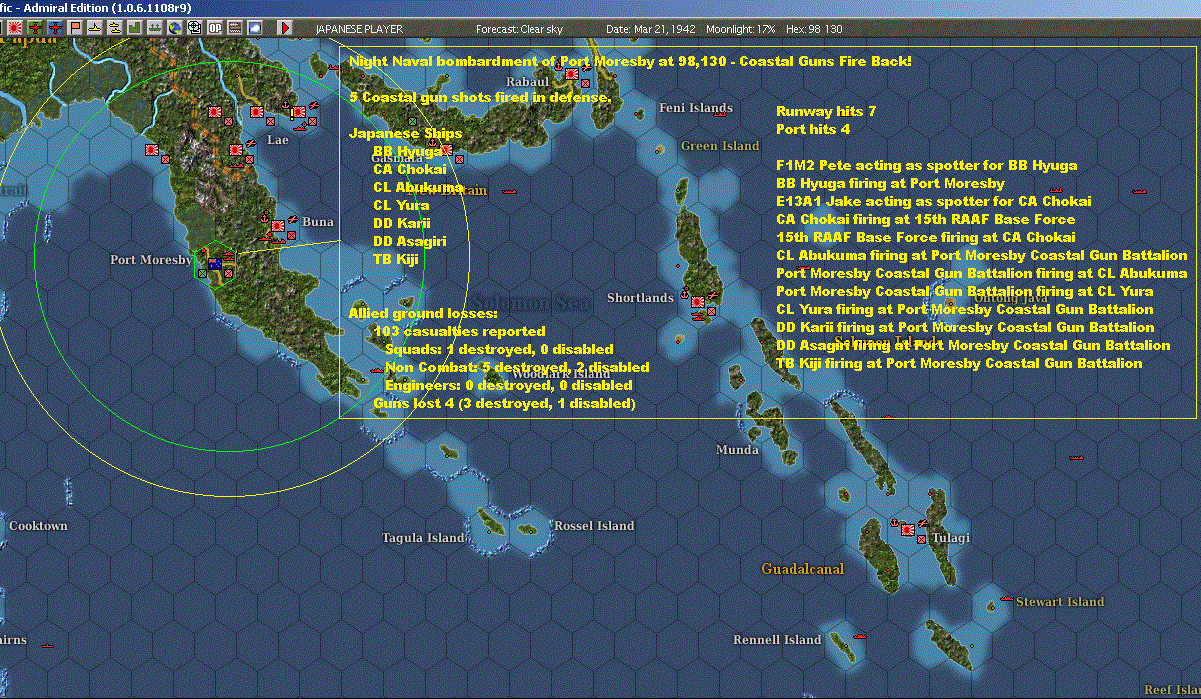Click the Guns lost 4 summary line
Image resolution: width=1201 pixels, height=699 pixels.
click(504, 404)
